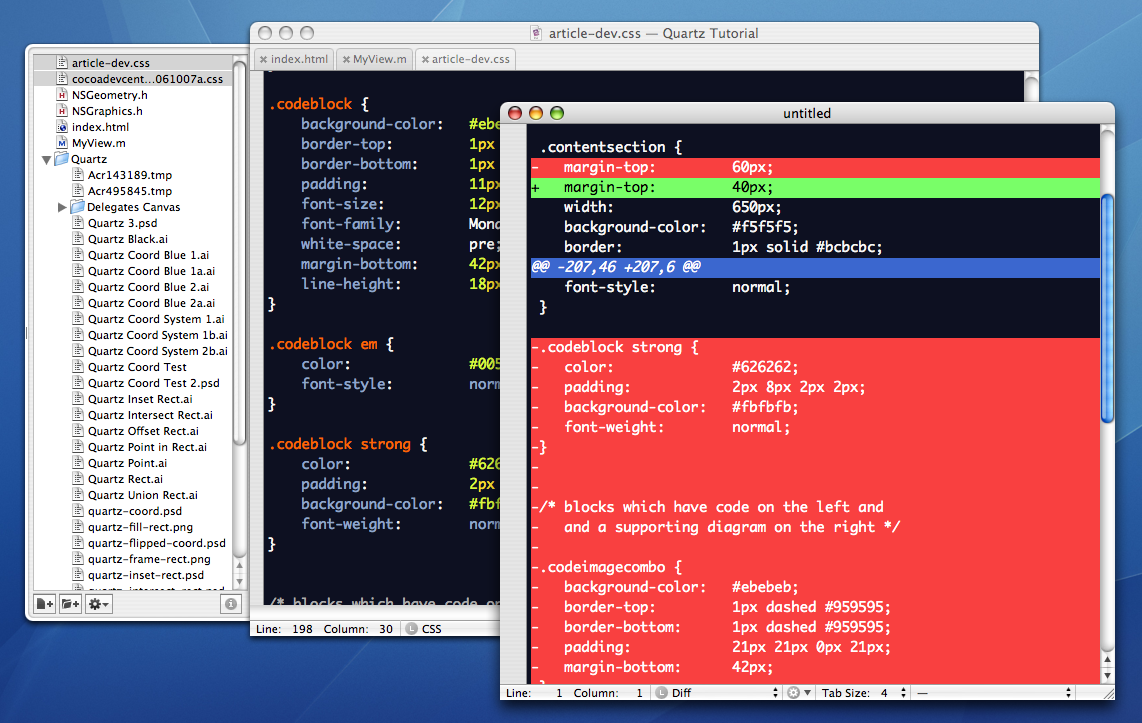Click the new file icon in the project drawer
Image resolution: width=1142 pixels, height=723 pixels.
tap(44, 604)
